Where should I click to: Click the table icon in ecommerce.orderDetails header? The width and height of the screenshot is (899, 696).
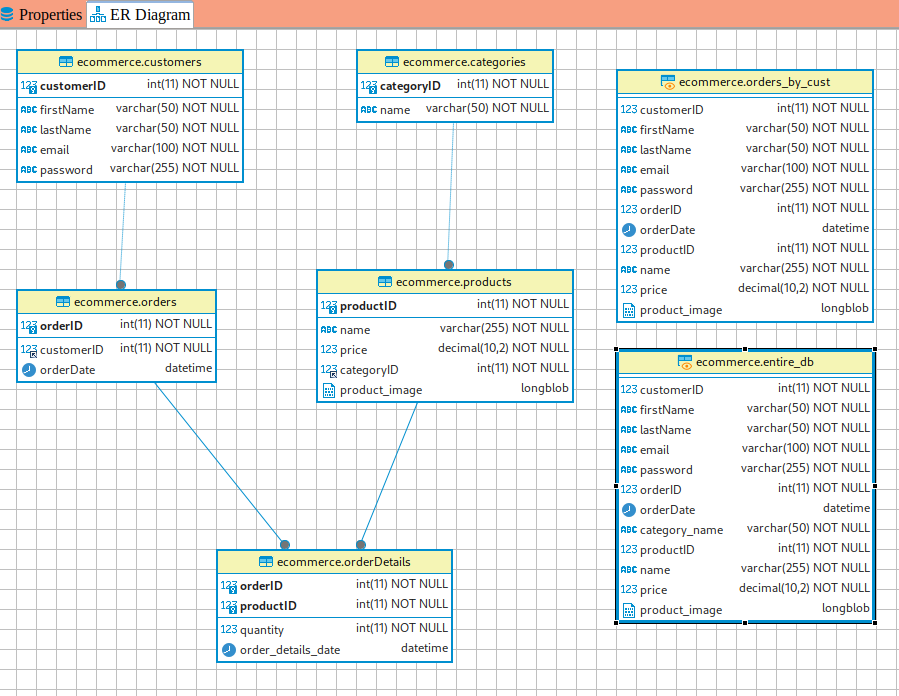tap(266, 562)
